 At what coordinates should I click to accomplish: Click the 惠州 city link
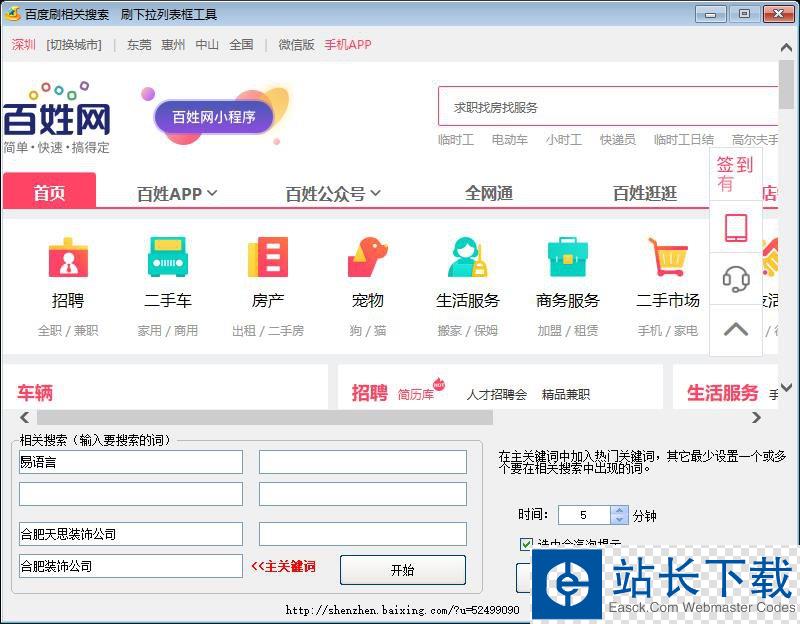point(173,45)
